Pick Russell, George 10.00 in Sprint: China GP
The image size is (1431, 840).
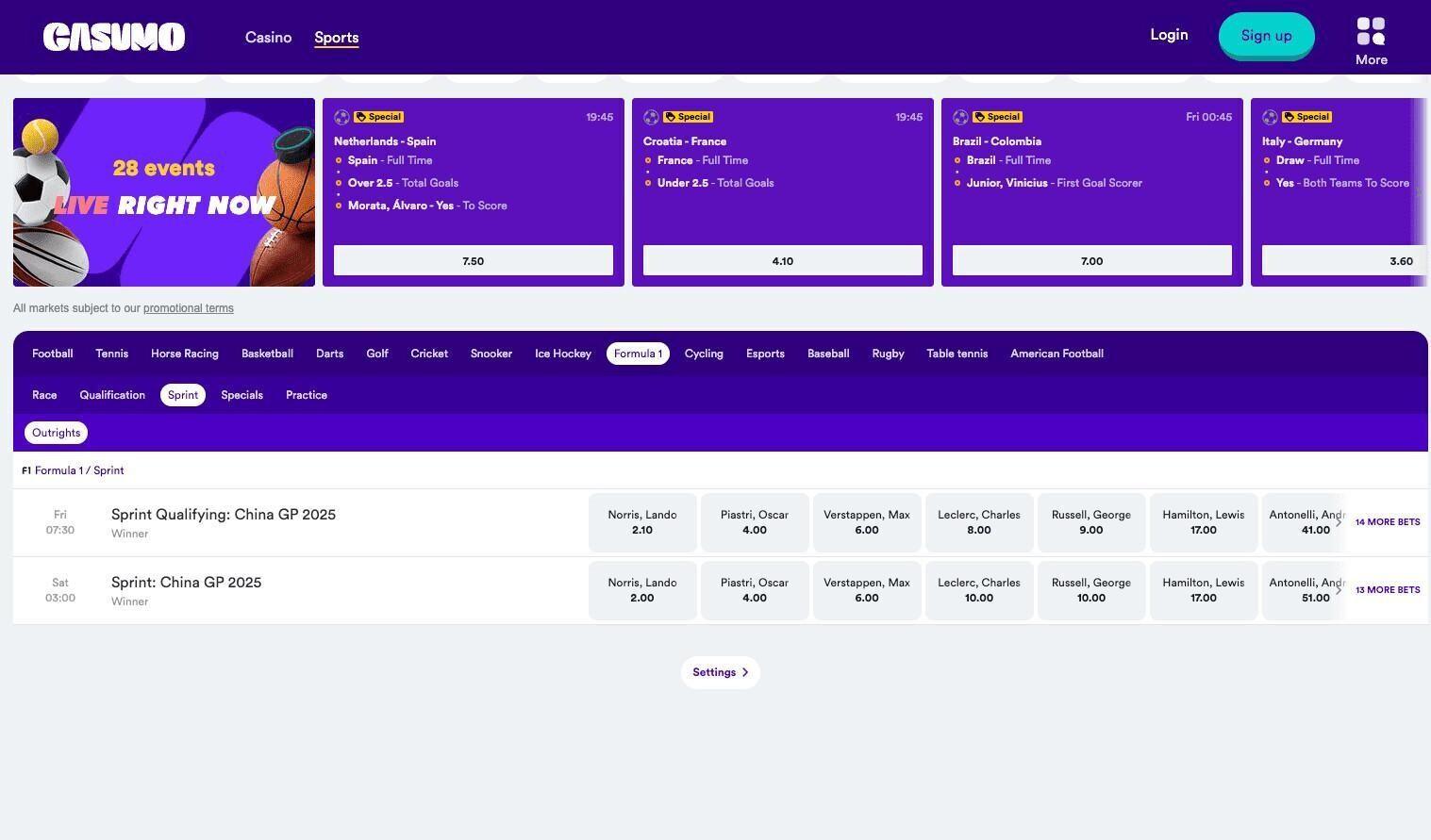coord(1091,590)
